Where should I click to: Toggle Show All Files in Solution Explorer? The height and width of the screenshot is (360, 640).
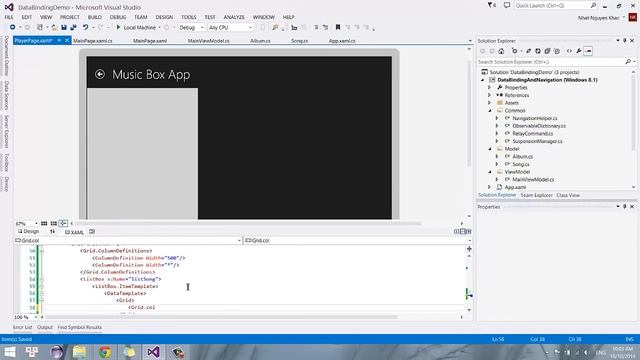click(557, 51)
